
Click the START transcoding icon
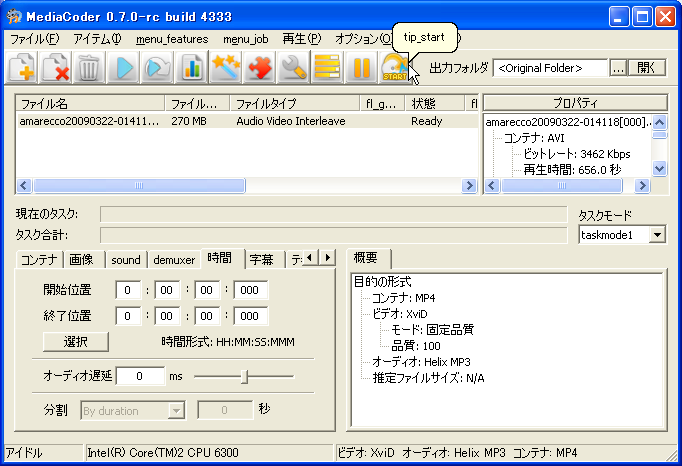[394, 68]
